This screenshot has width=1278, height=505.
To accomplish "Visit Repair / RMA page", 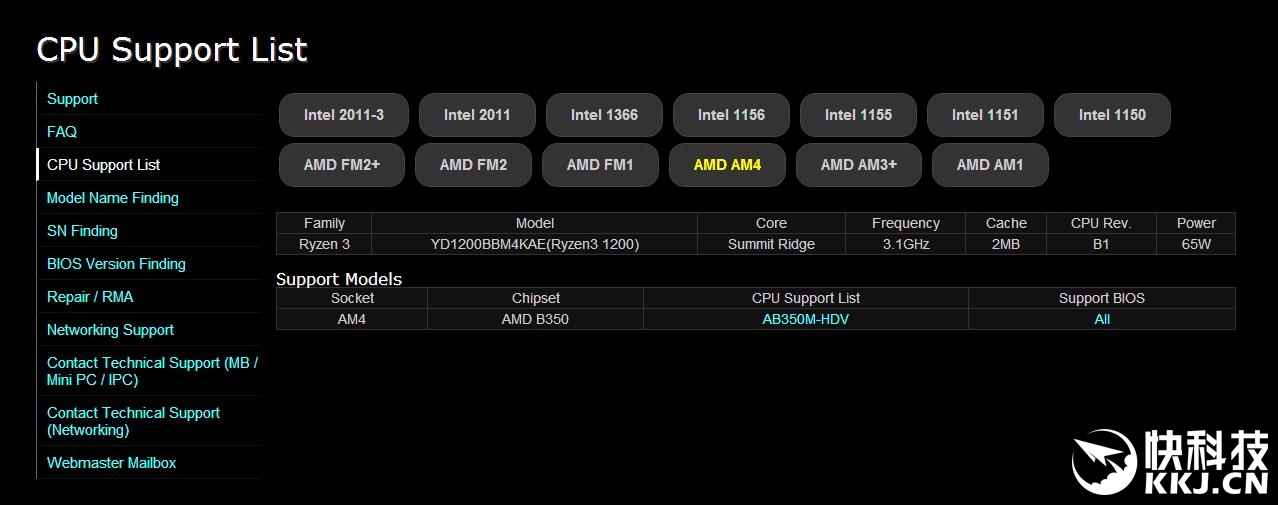I will click(90, 297).
